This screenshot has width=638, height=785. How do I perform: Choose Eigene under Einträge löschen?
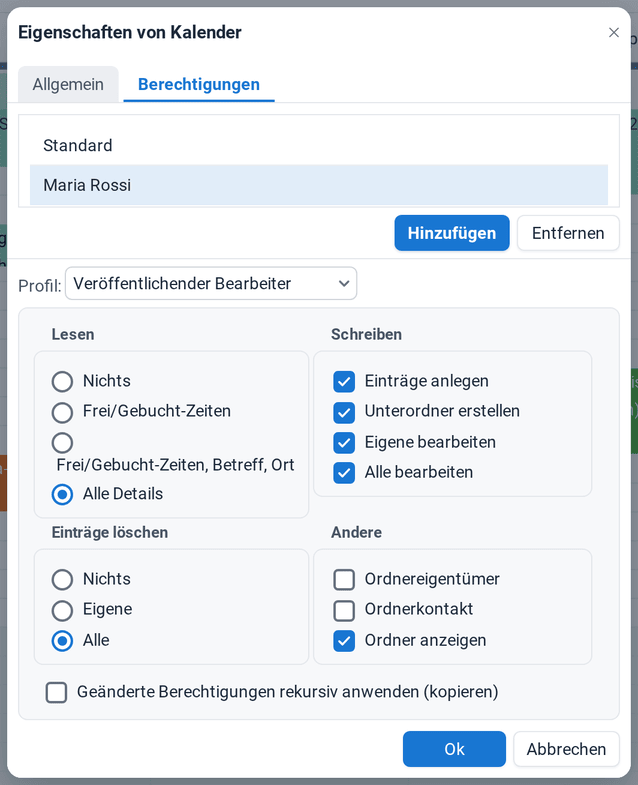62,610
